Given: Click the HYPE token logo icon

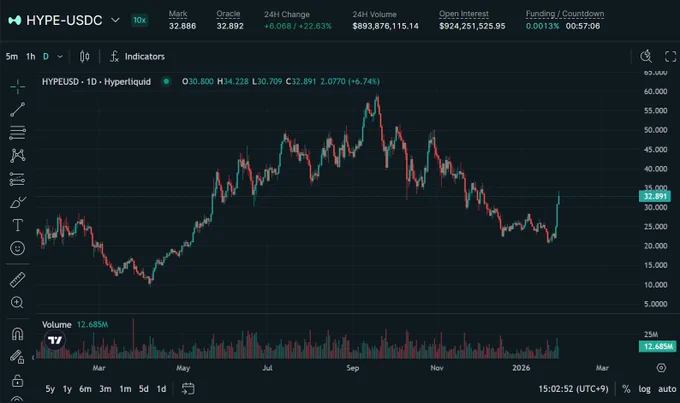Looking at the screenshot, I should (15, 20).
